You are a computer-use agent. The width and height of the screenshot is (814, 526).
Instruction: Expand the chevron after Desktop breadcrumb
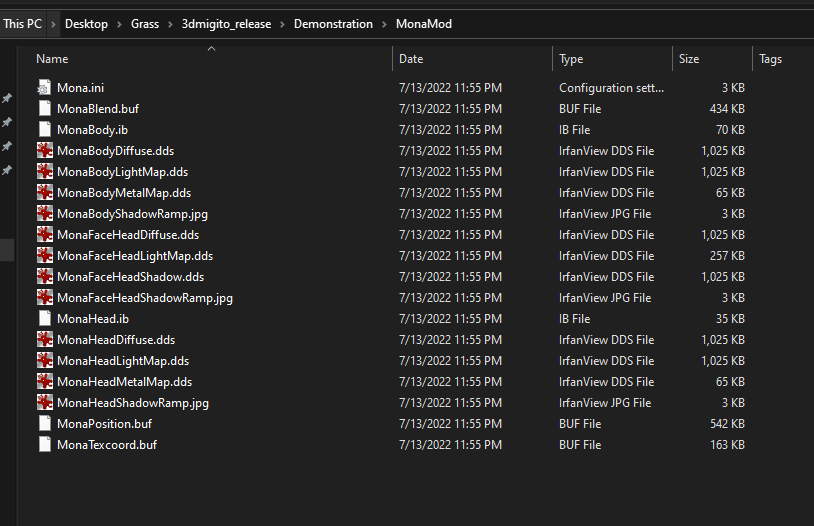pos(119,24)
